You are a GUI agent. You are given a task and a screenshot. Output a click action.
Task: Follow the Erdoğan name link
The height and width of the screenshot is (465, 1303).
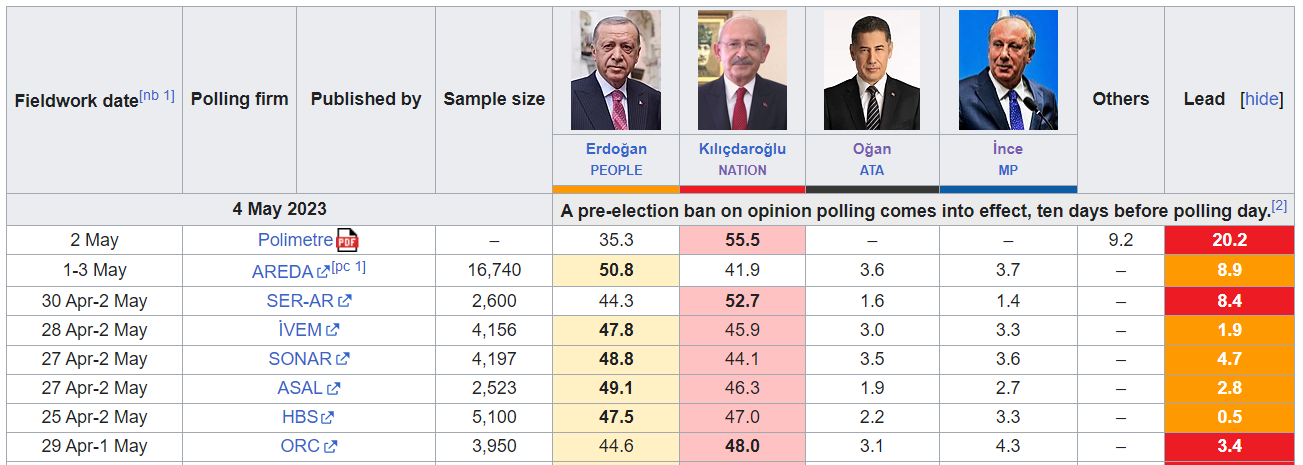pos(616,149)
